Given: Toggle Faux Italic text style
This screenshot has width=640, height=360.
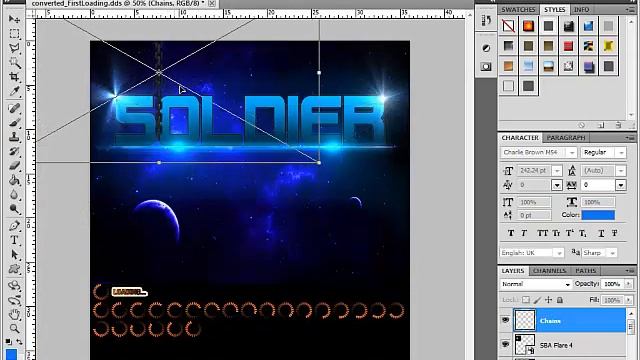Looking at the screenshot, I should point(524,233).
